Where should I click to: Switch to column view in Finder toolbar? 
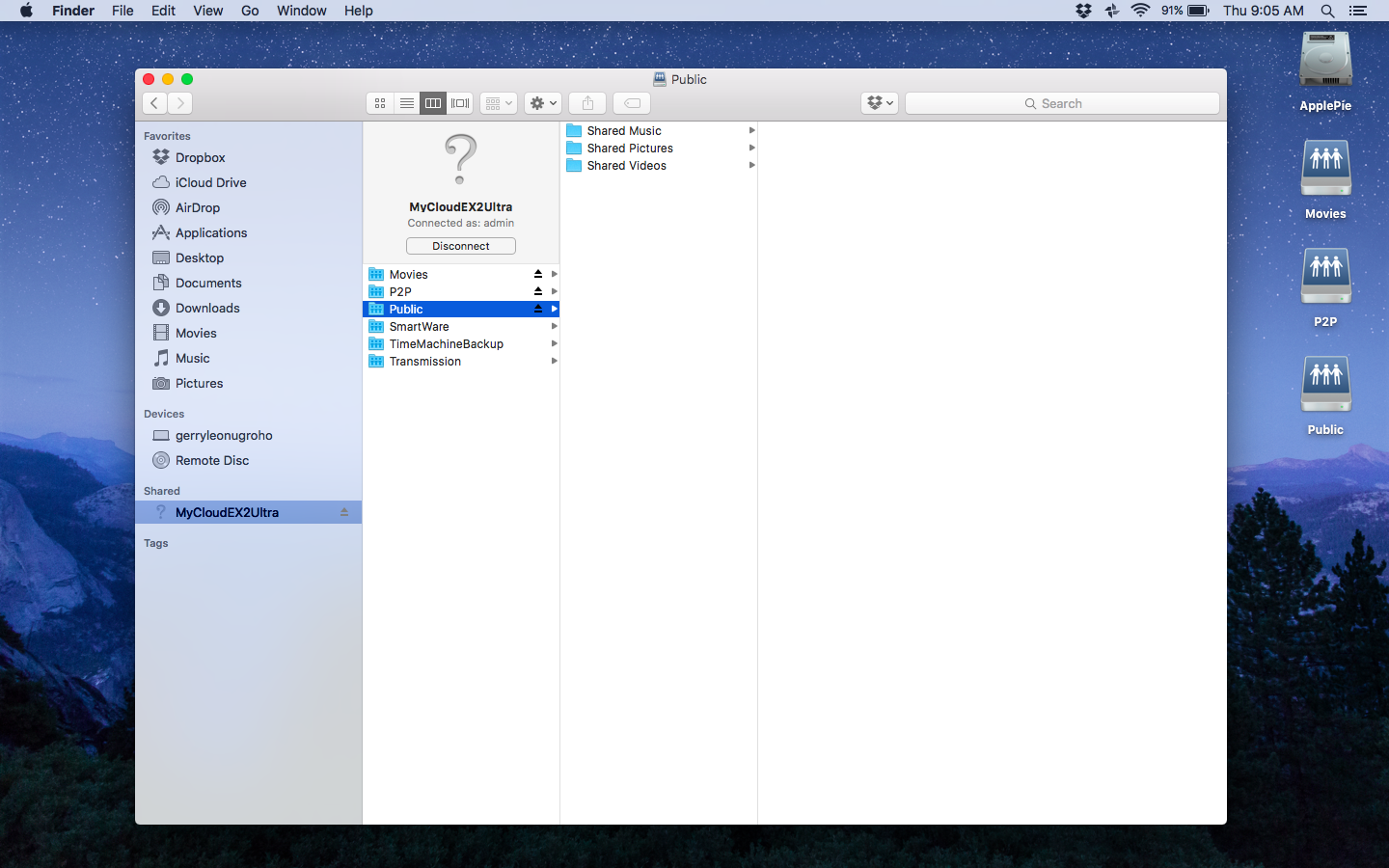433,103
